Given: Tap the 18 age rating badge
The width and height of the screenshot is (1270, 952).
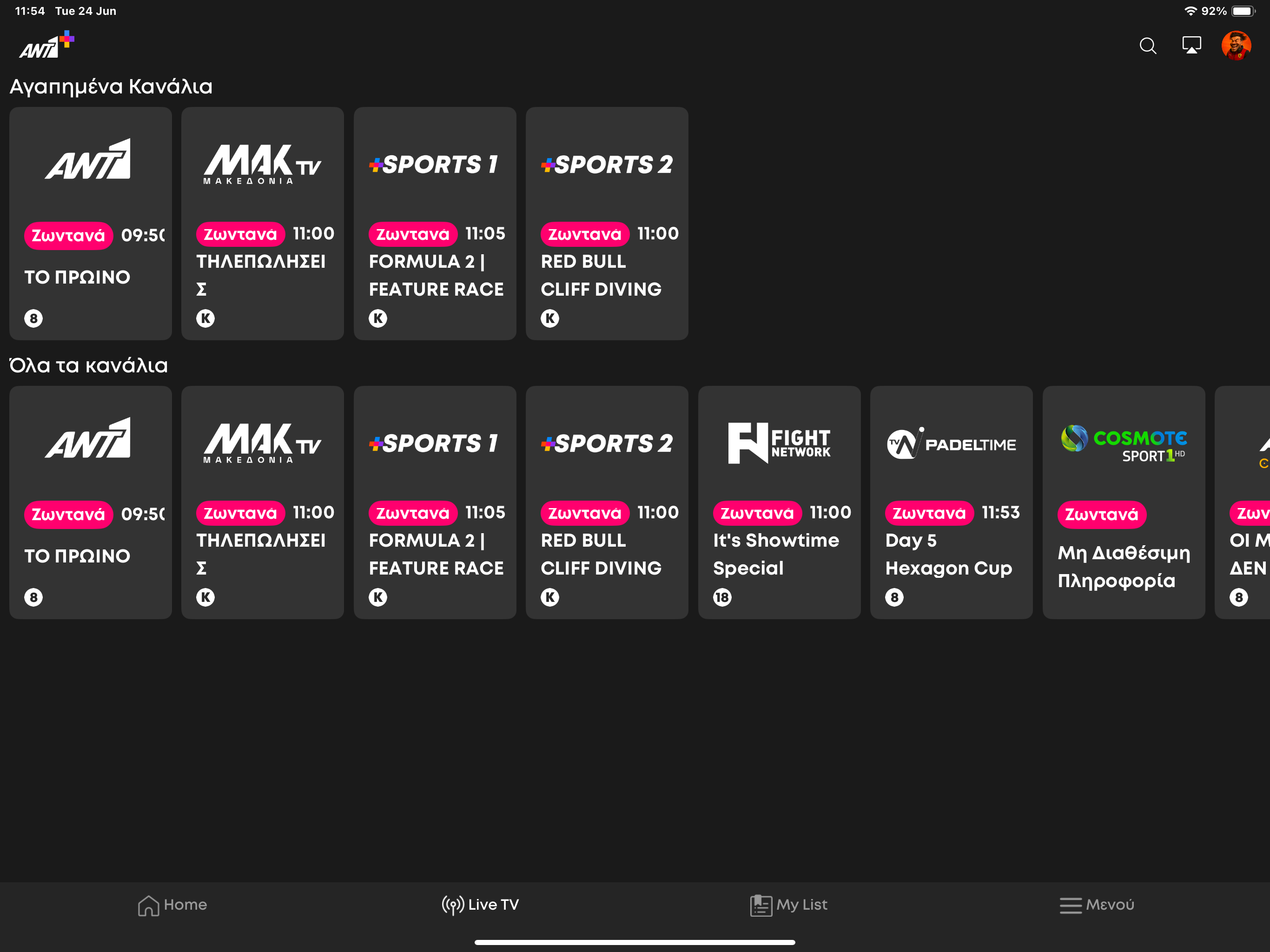Looking at the screenshot, I should pos(722,597).
